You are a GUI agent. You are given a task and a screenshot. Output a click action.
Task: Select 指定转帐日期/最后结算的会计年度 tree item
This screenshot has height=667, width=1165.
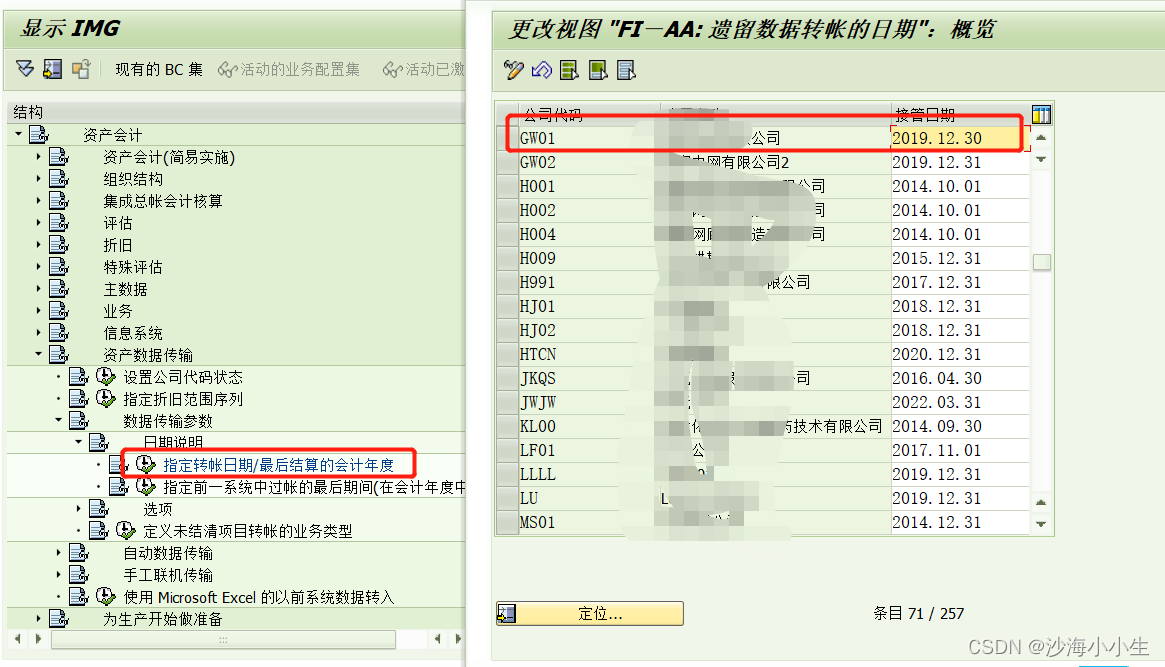279,465
